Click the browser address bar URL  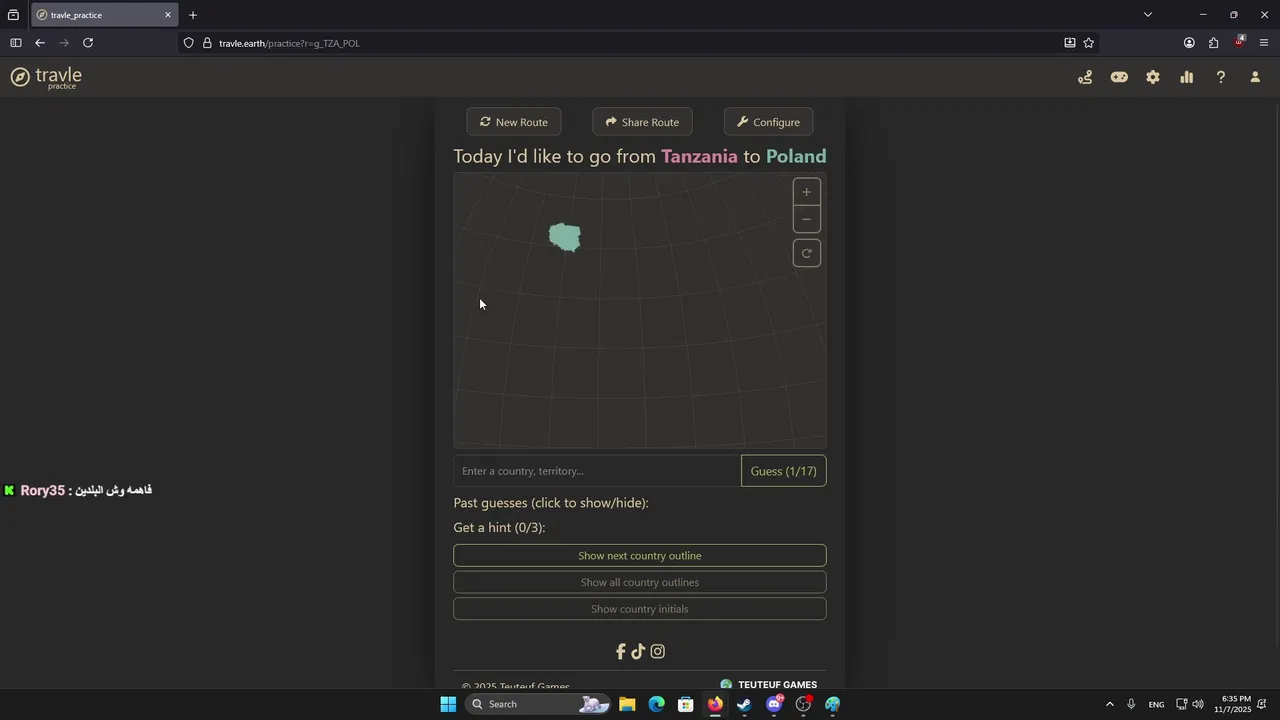pyautogui.click(x=289, y=43)
